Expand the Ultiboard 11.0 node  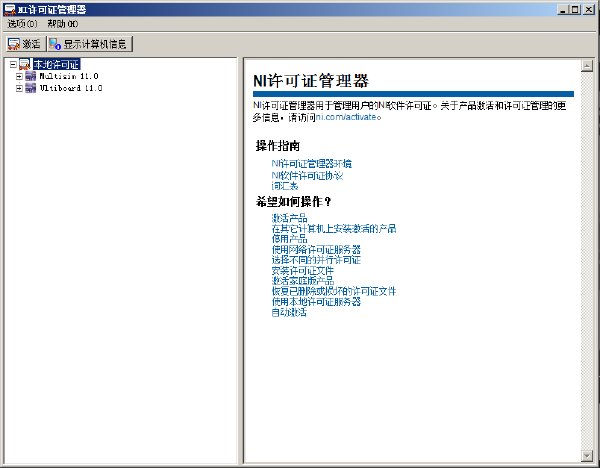19,88
